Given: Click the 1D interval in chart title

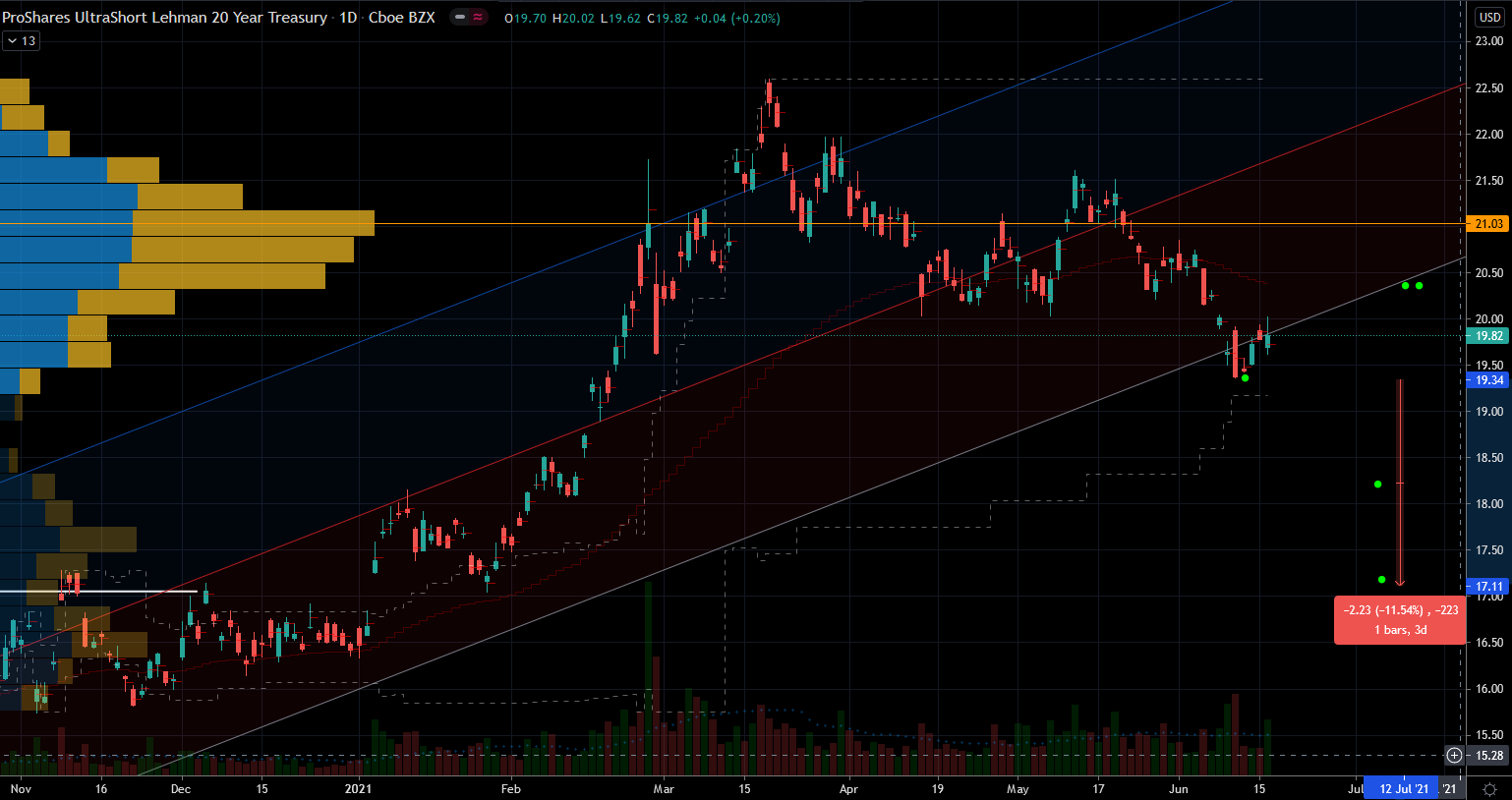Looking at the screenshot, I should coord(348,18).
